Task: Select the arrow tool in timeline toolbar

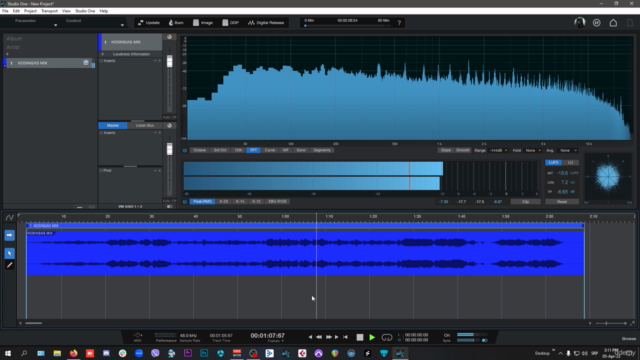Action: coord(10,253)
